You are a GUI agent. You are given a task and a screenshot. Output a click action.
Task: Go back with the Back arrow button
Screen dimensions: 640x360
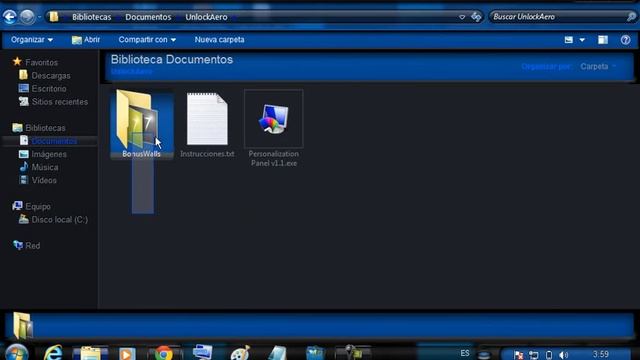click(9, 17)
